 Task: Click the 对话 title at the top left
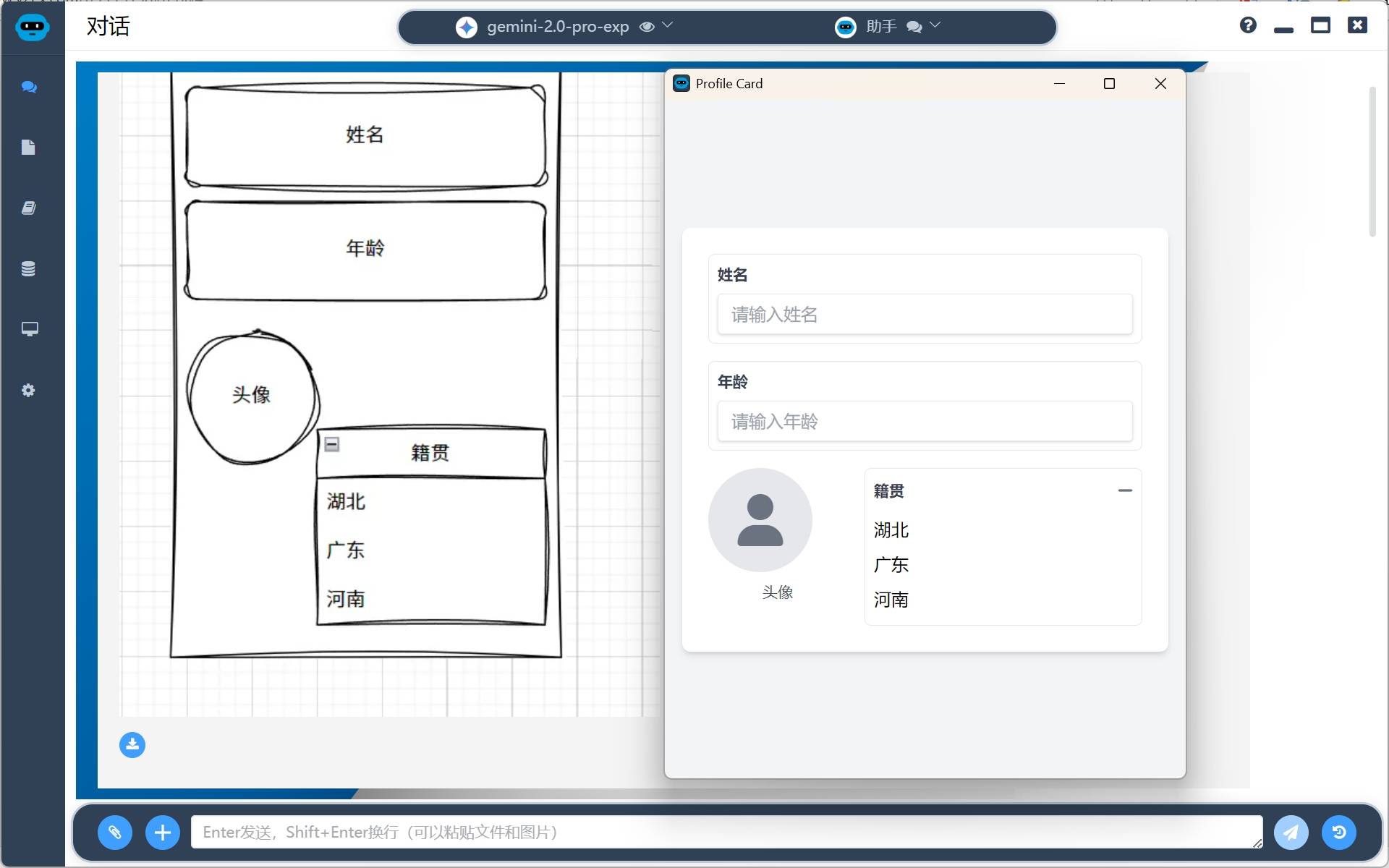(x=109, y=27)
